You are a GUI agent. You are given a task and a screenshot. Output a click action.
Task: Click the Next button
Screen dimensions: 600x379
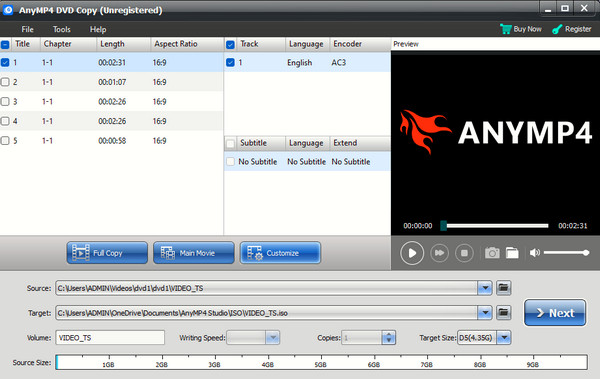point(555,313)
